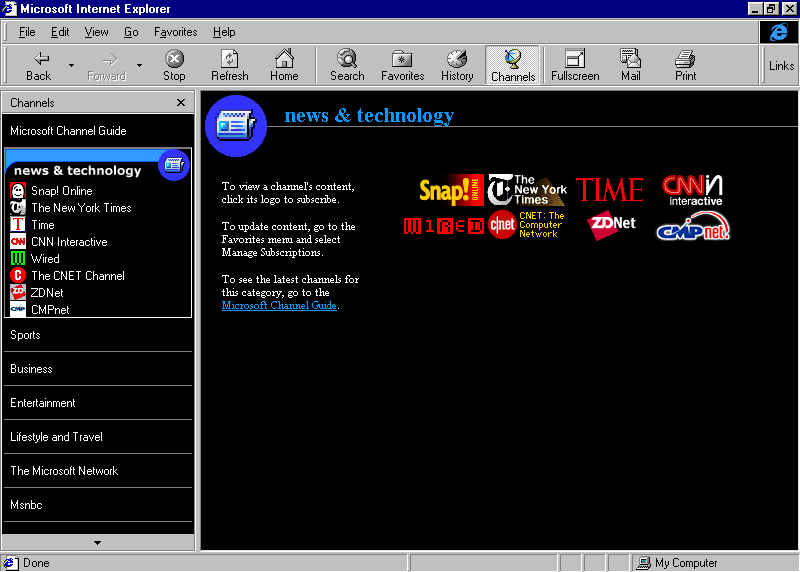Follow the Microsoft Channel Guide hyperlink
The image size is (800, 572).
click(279, 305)
